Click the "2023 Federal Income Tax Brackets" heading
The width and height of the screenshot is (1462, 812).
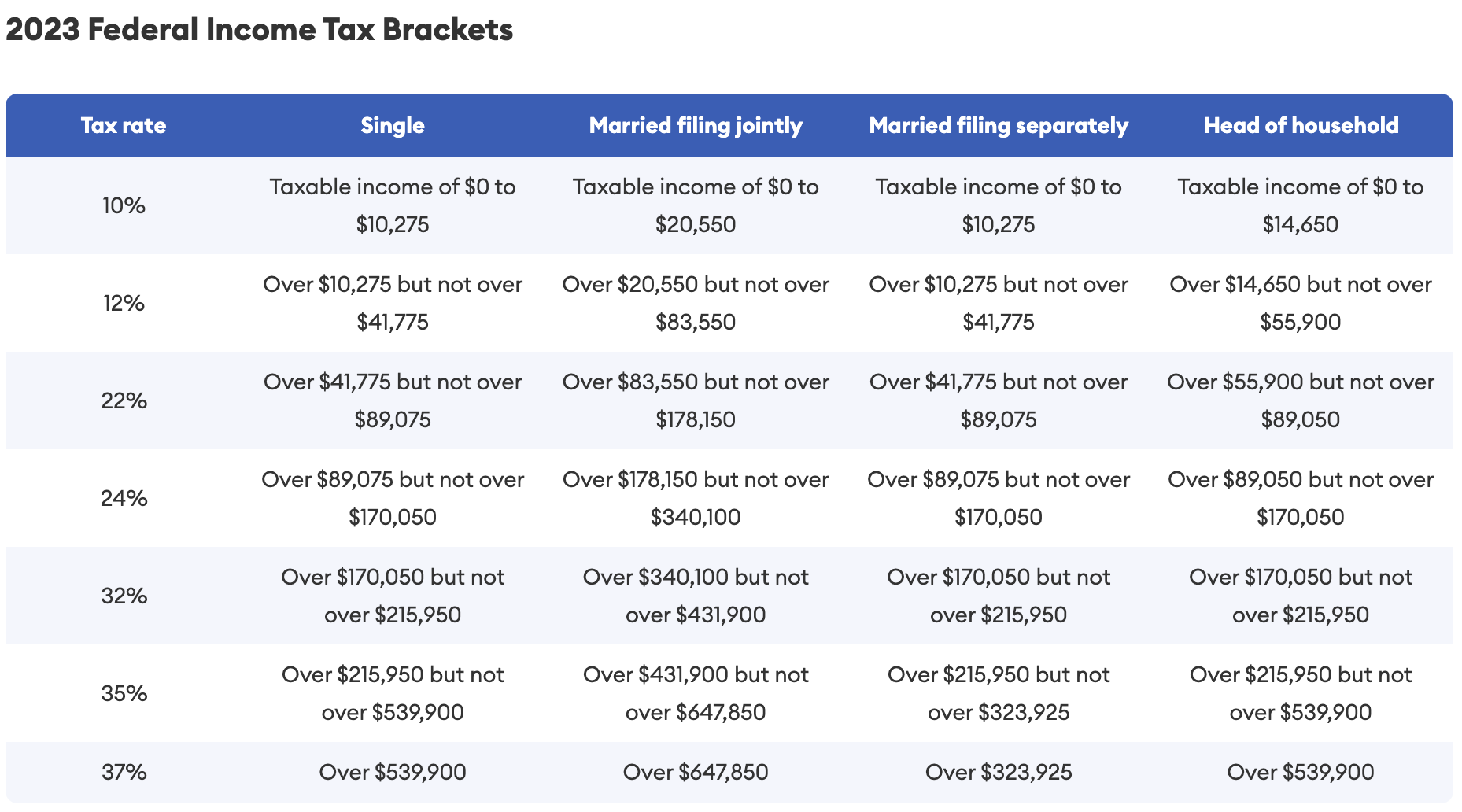pyautogui.click(x=259, y=30)
